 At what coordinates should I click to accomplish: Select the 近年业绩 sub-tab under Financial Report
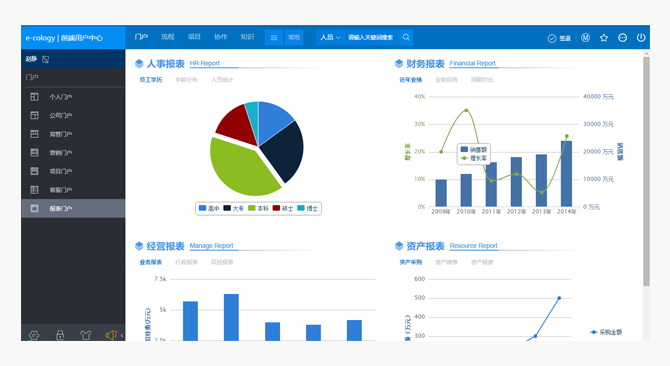[411, 80]
